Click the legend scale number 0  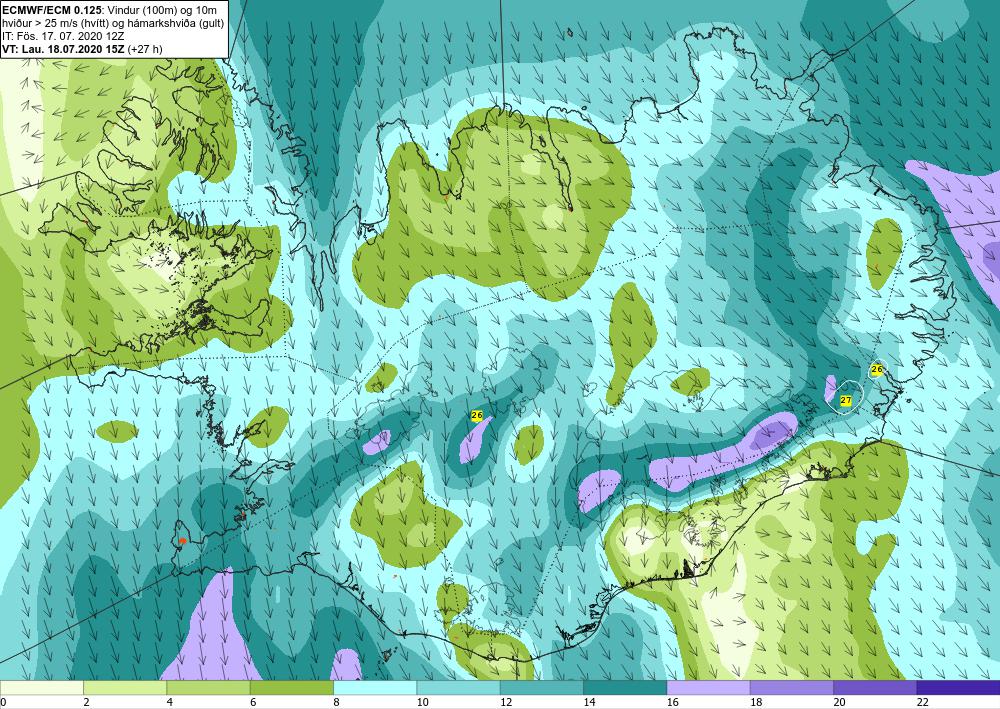[x=3, y=702]
